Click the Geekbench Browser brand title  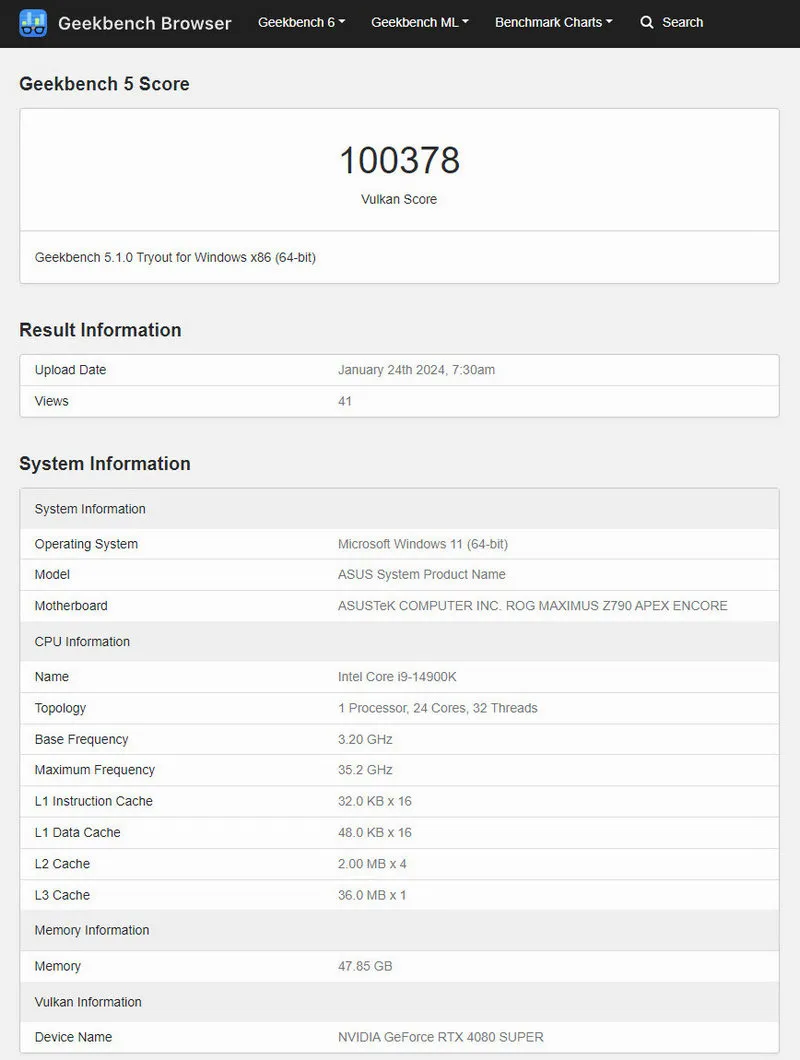144,22
